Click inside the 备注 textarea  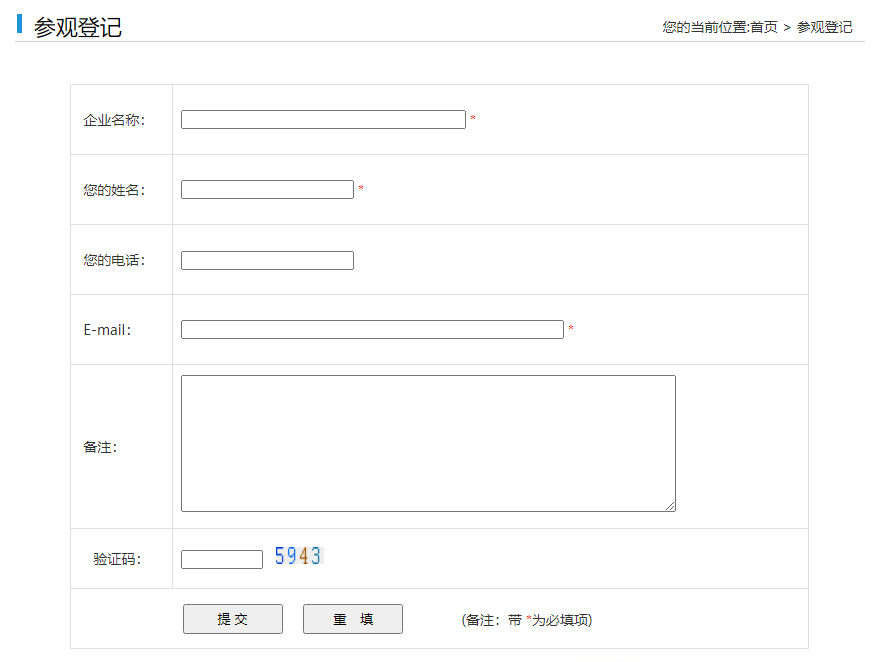coord(428,443)
